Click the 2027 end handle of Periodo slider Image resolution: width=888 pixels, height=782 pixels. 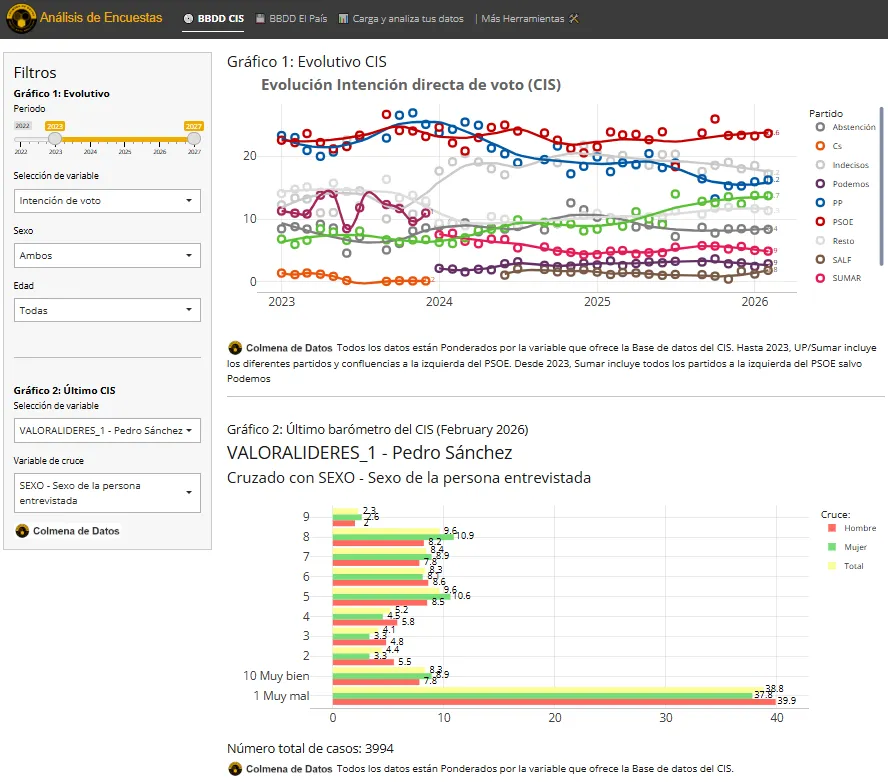coord(194,139)
